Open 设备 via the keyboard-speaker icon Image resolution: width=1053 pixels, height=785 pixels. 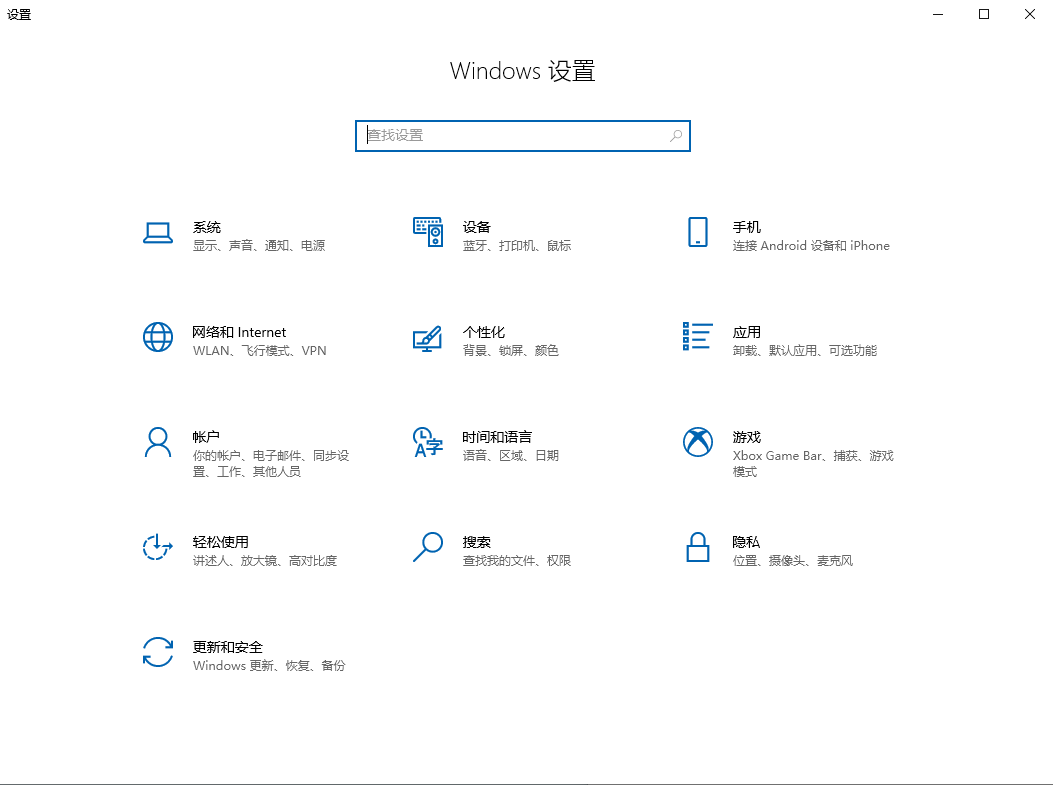427,232
